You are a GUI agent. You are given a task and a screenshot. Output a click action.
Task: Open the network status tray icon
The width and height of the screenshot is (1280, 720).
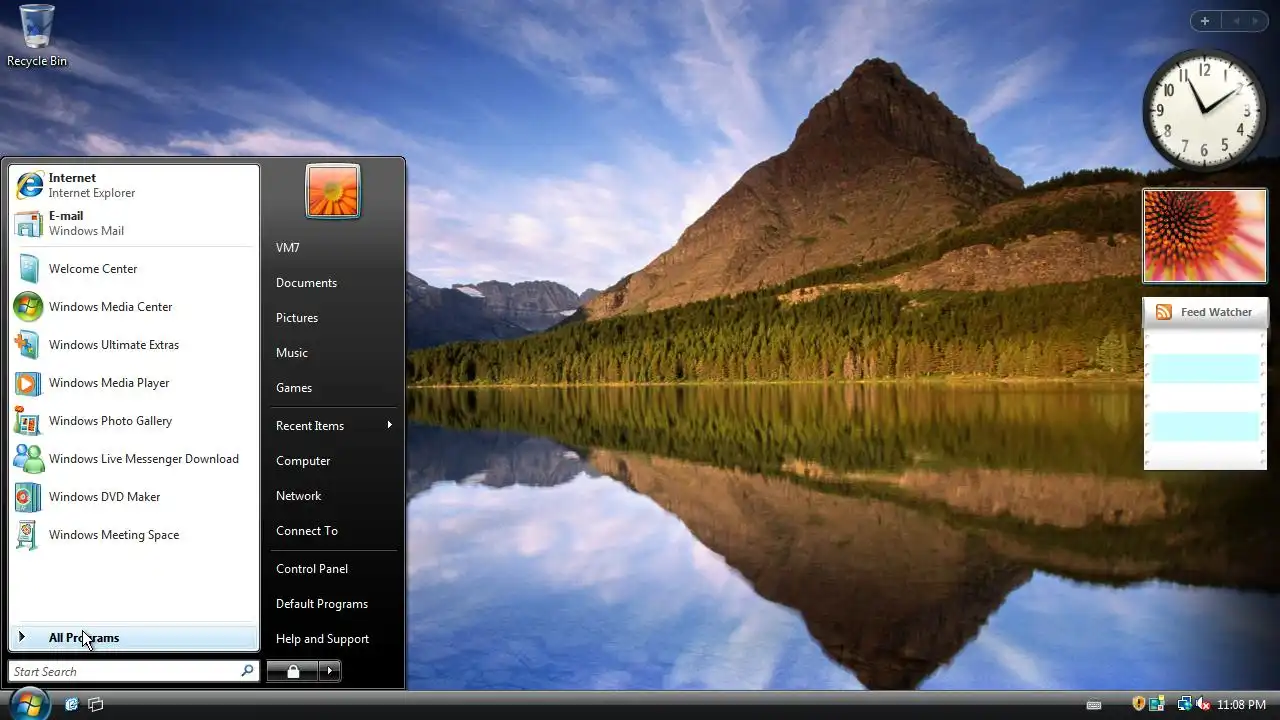click(x=1185, y=704)
